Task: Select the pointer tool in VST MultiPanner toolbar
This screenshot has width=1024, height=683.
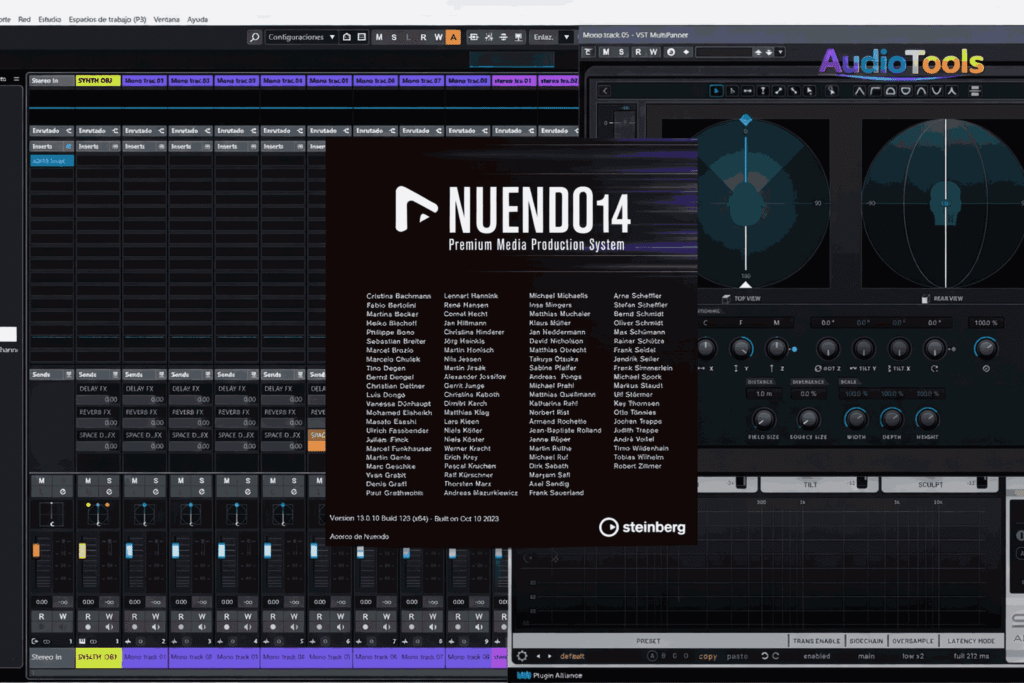Action: (717, 90)
